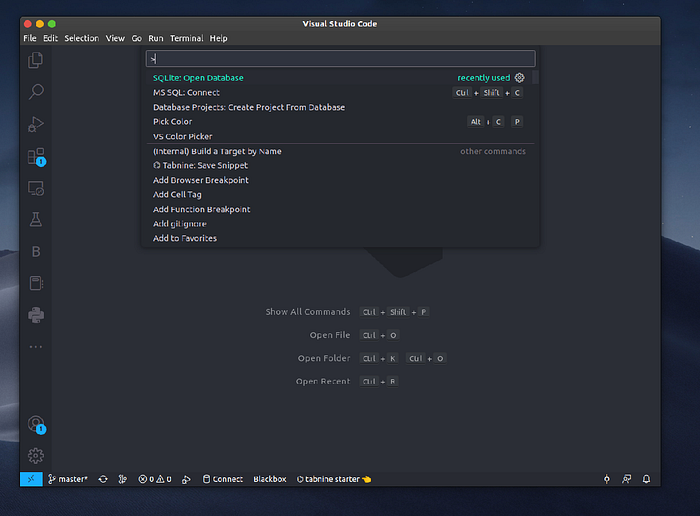Image resolution: width=700 pixels, height=516 pixels.
Task: Open the Run menu
Action: tap(156, 38)
